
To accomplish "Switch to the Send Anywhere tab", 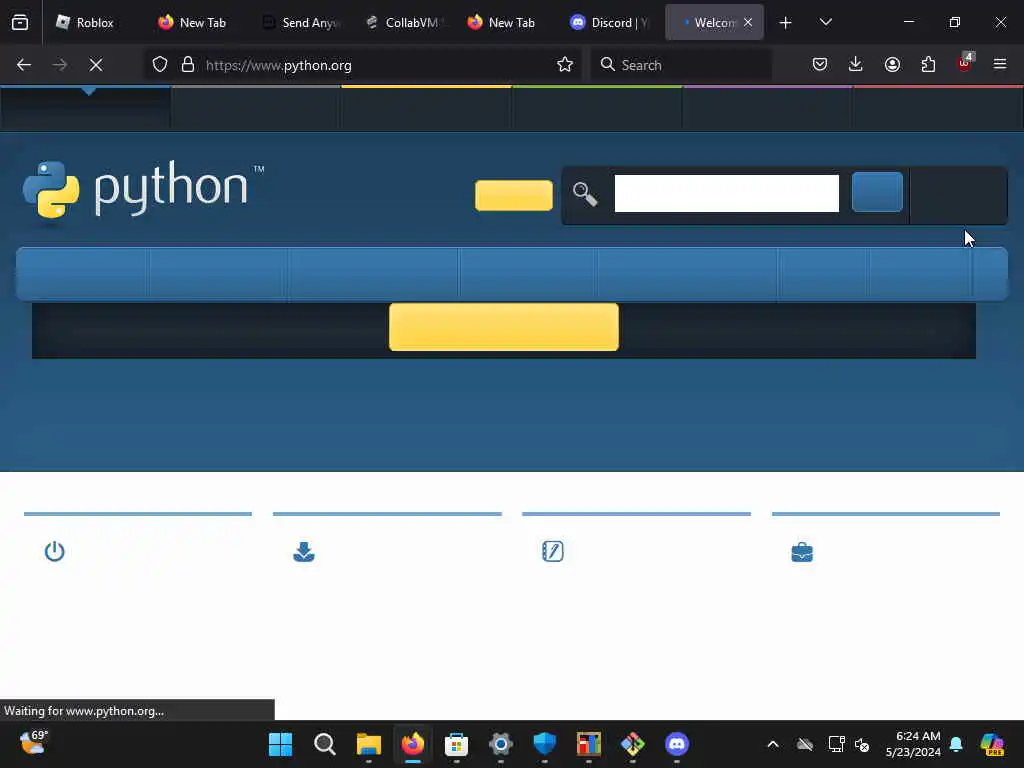I will coord(301,22).
